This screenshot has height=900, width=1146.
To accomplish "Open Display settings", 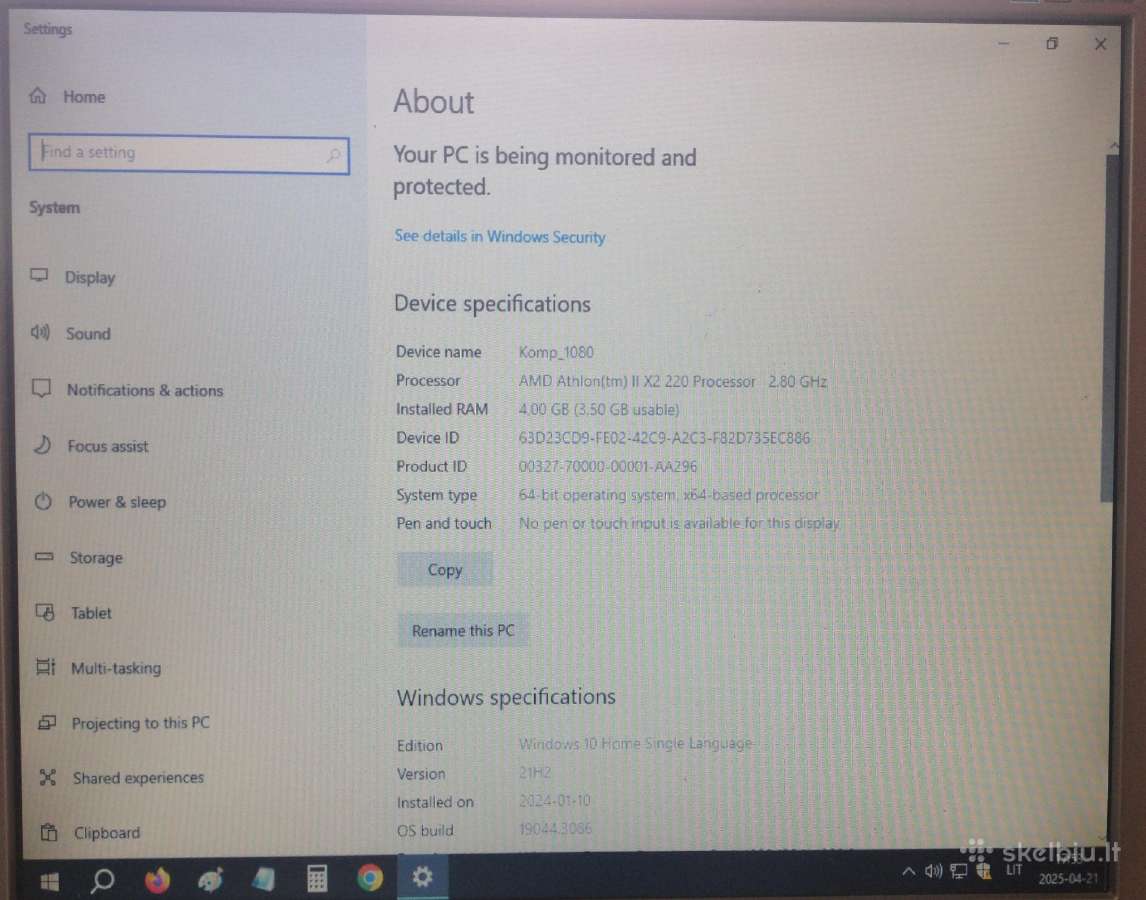I will (73, 277).
